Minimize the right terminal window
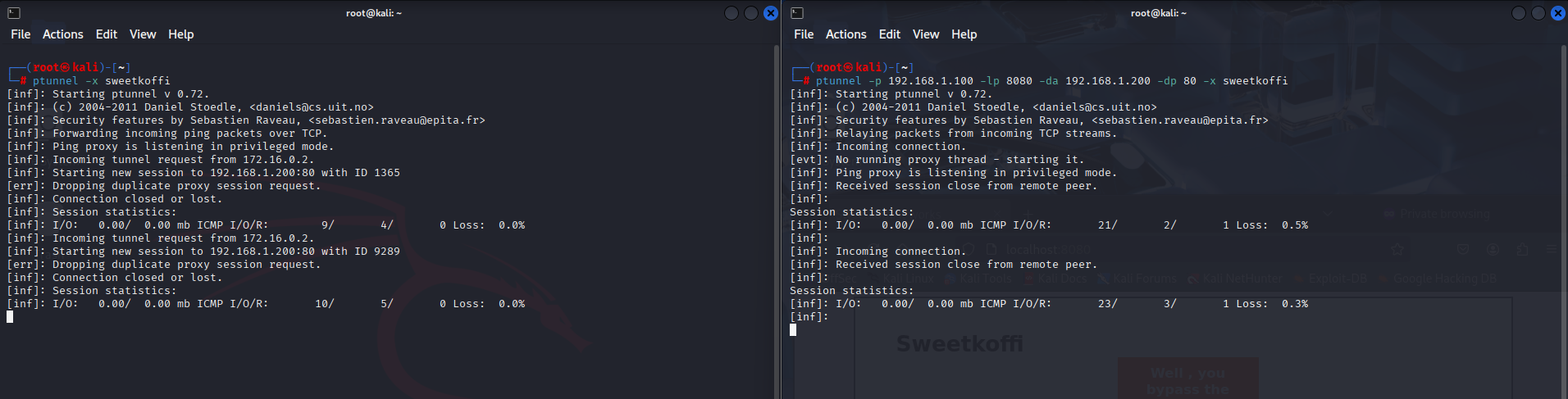The image size is (1568, 399). coord(1519,13)
